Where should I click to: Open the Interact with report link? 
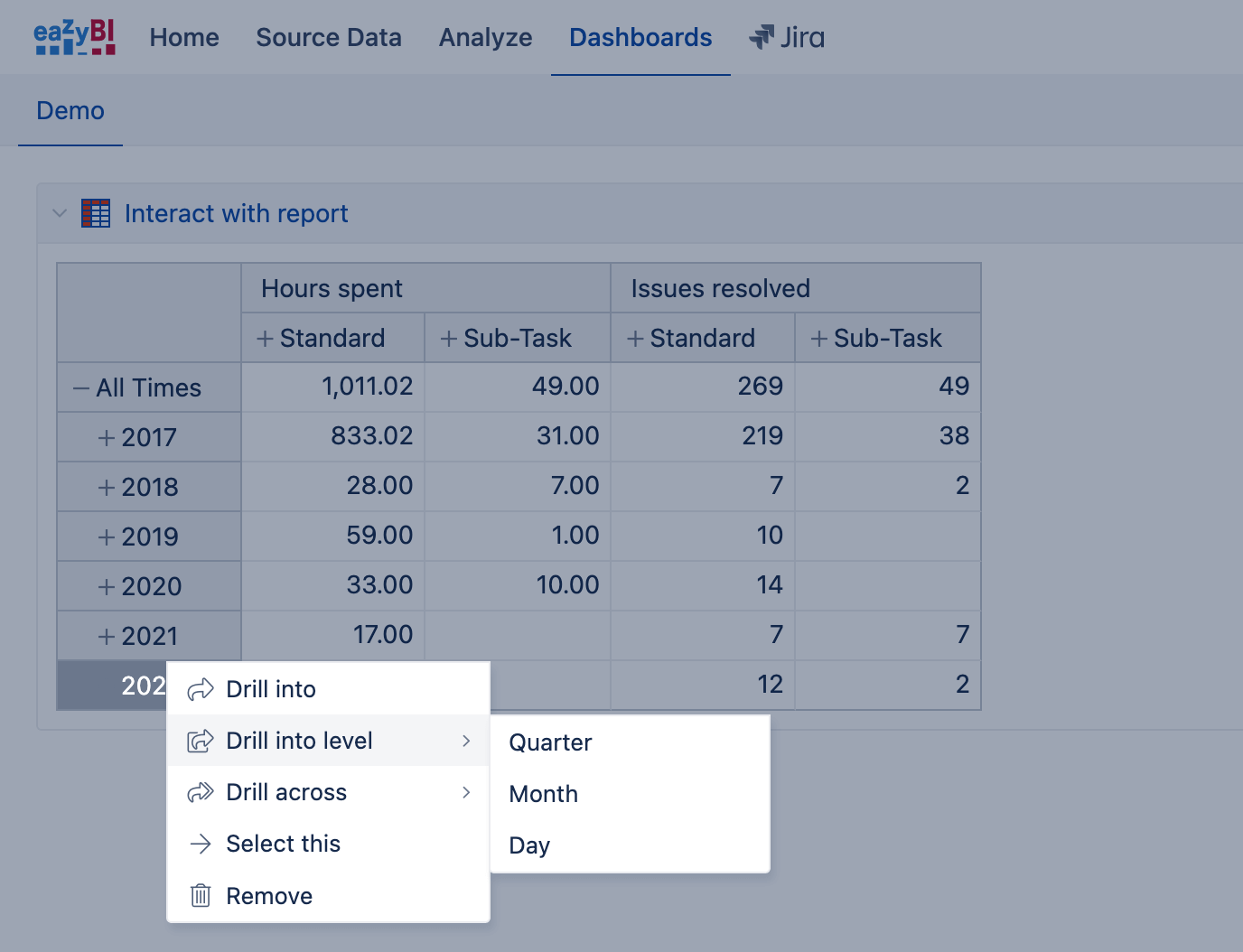[237, 213]
